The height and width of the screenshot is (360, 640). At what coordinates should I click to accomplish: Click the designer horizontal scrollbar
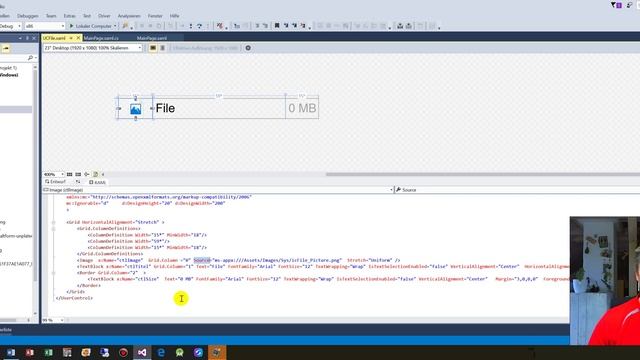click(x=482, y=174)
